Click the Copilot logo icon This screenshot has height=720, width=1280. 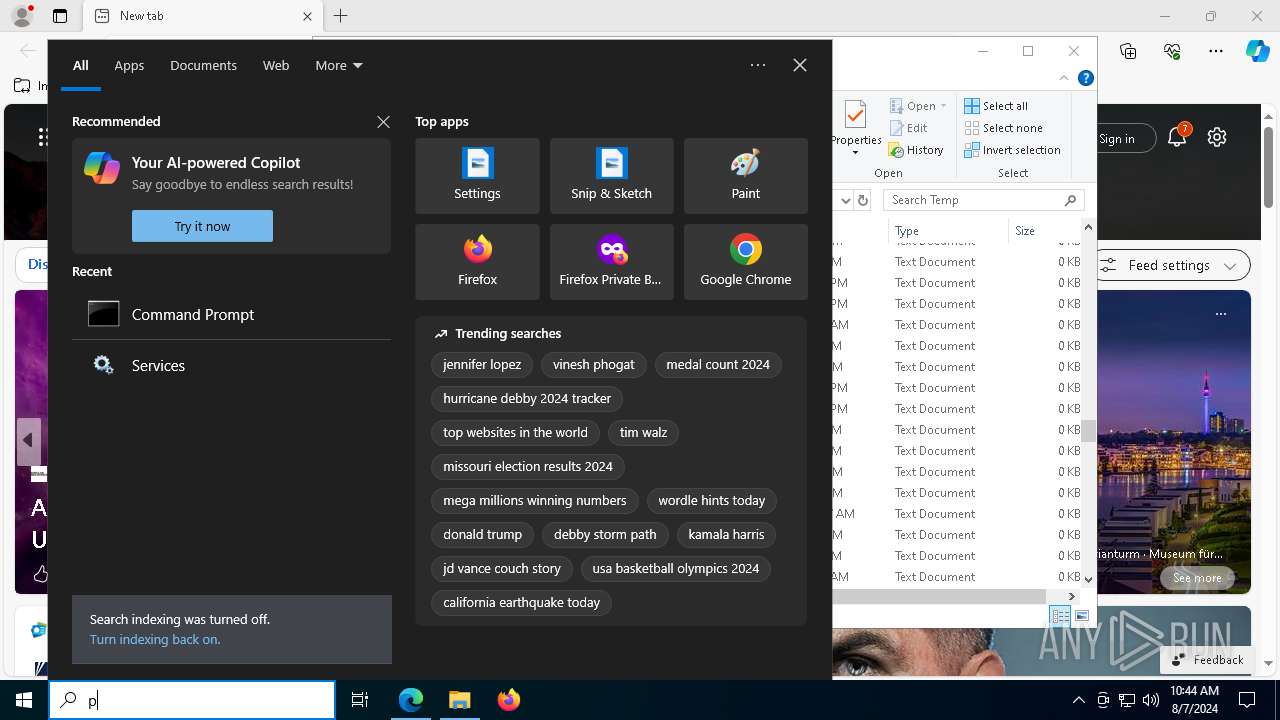click(x=102, y=168)
